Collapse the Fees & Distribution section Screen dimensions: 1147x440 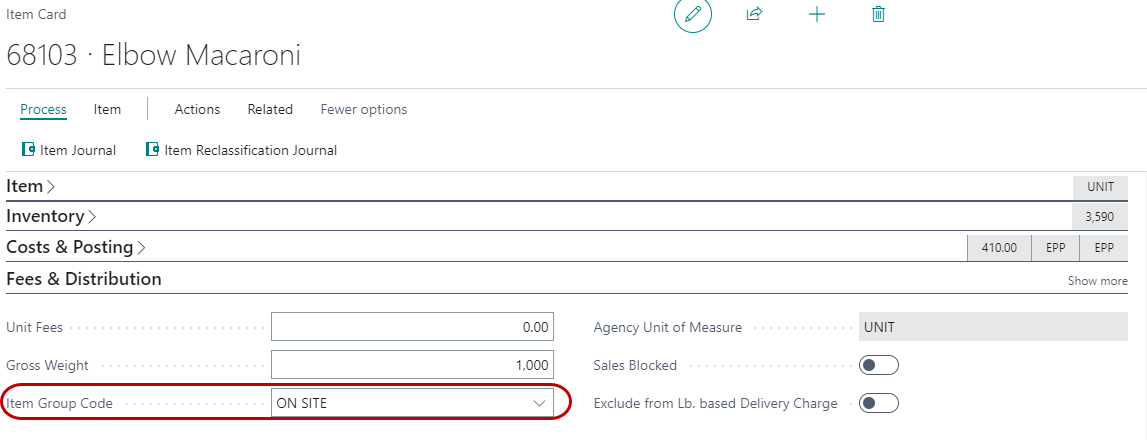(84, 279)
